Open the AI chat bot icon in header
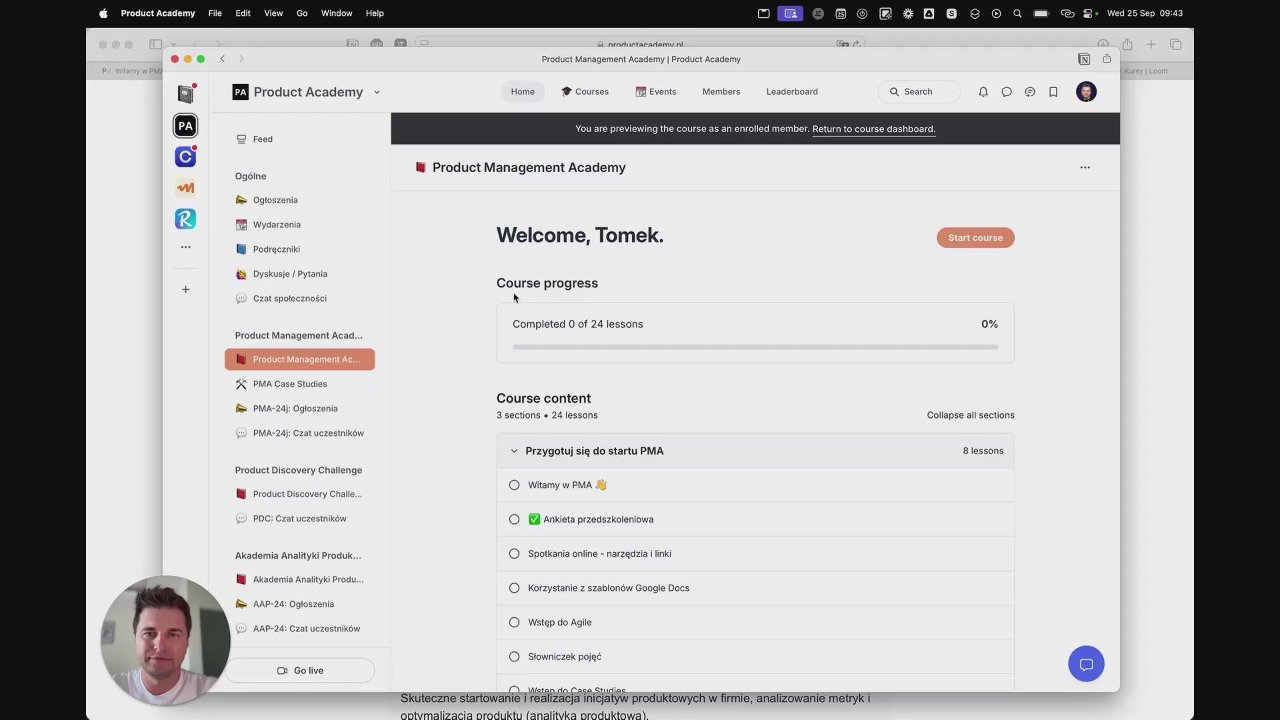This screenshot has width=1280, height=720. (1030, 92)
